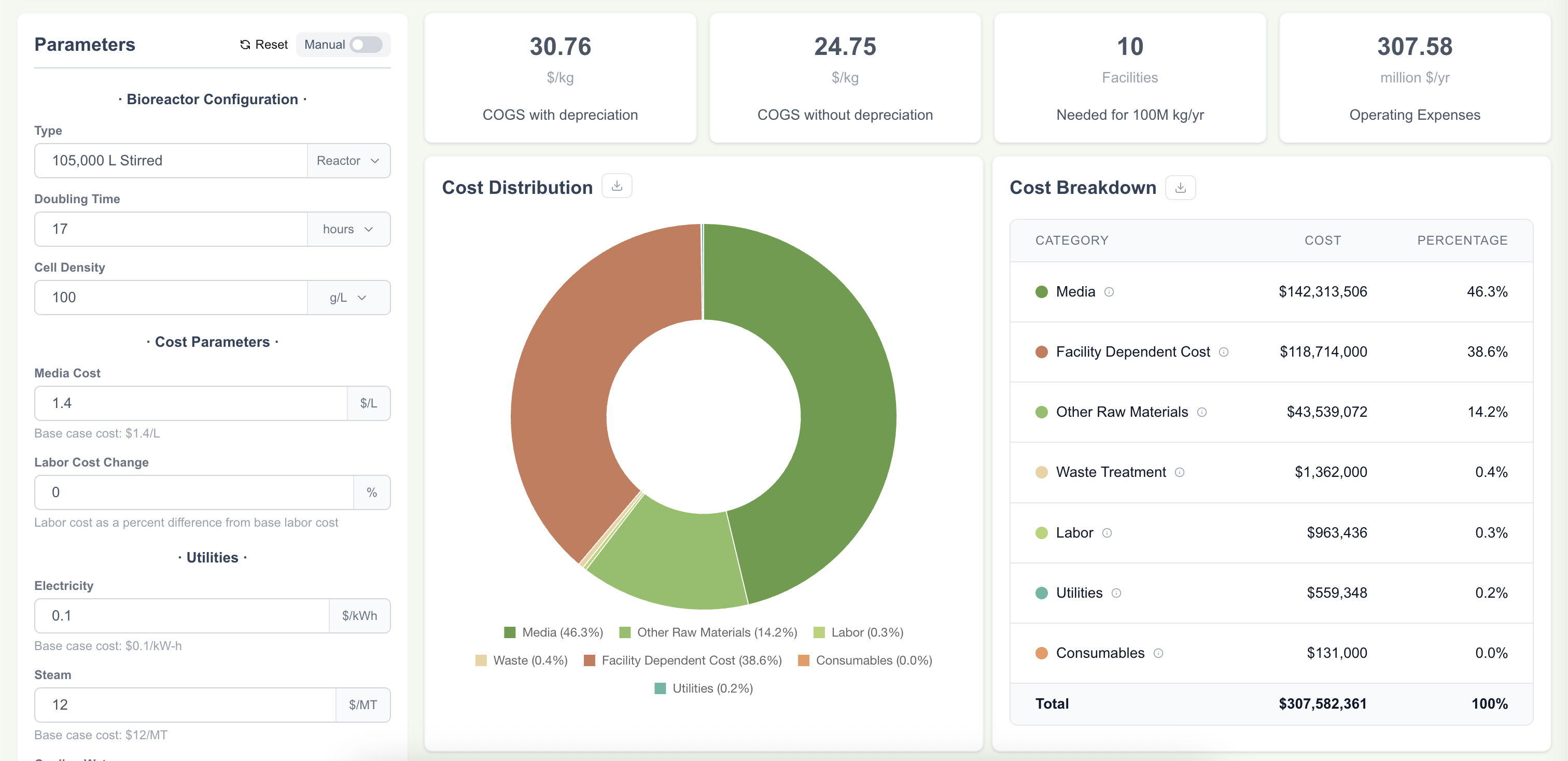Toggle the Manual mode switch
Image resolution: width=1568 pixels, height=761 pixels.
tap(366, 45)
